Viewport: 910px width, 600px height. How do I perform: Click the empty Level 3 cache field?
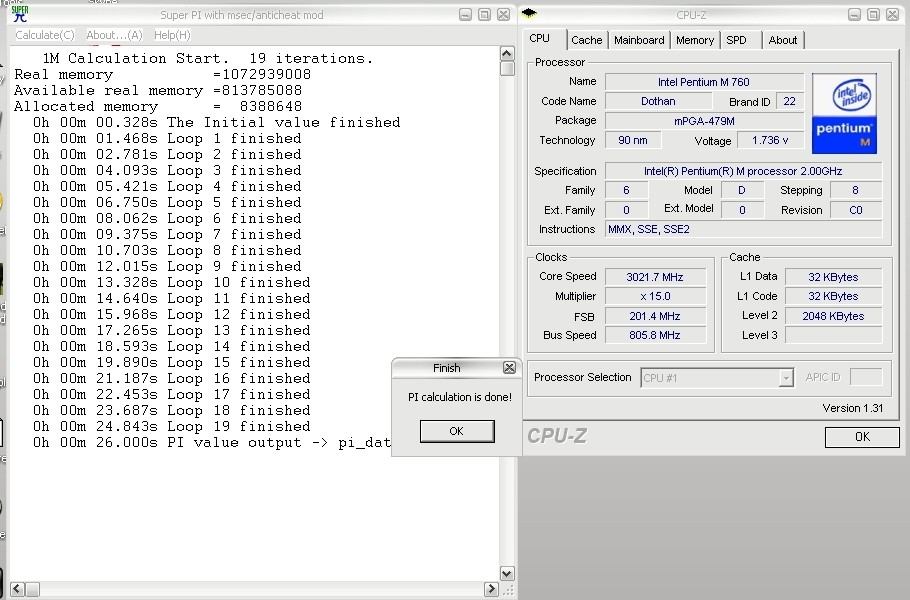(833, 335)
